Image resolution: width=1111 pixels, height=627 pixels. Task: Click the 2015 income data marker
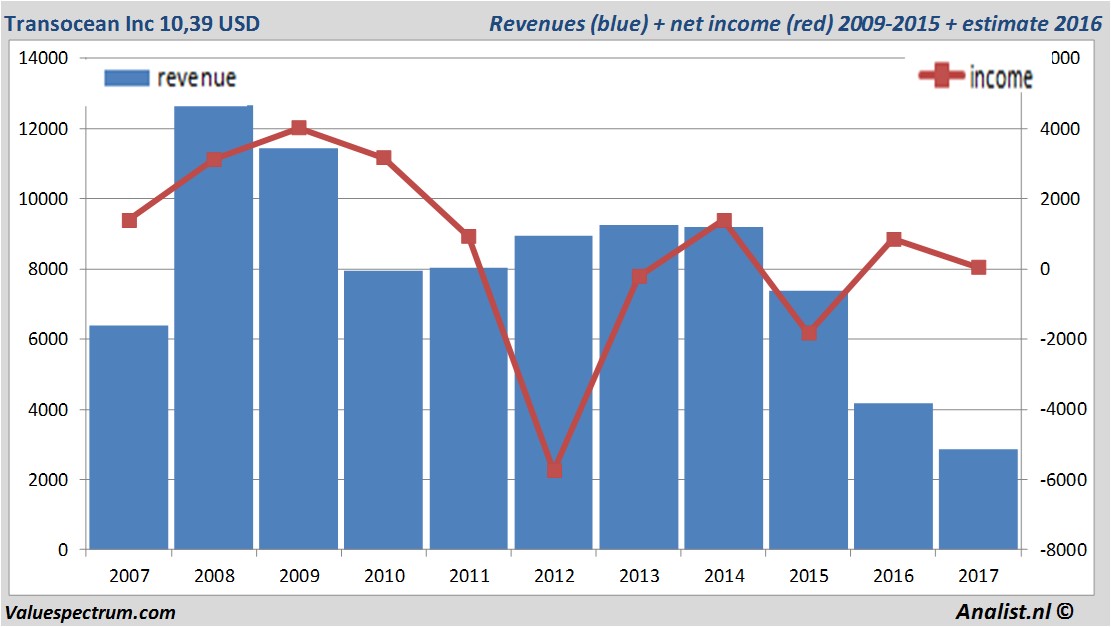tap(809, 333)
